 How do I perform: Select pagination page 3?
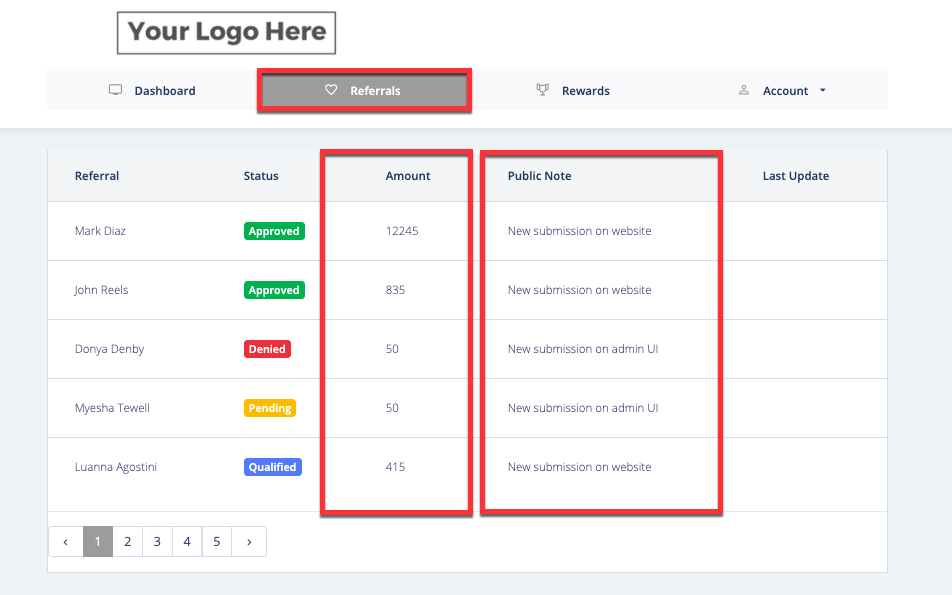[x=157, y=542]
